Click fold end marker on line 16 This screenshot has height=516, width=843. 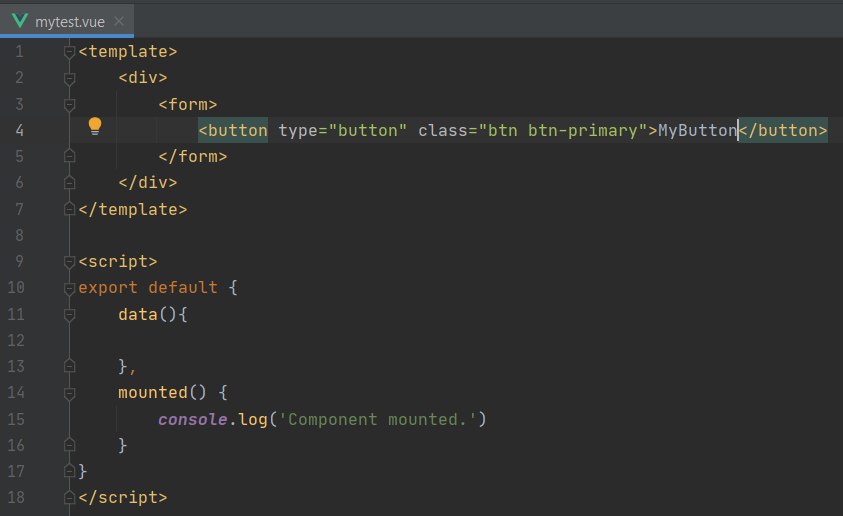pyautogui.click(x=69, y=445)
